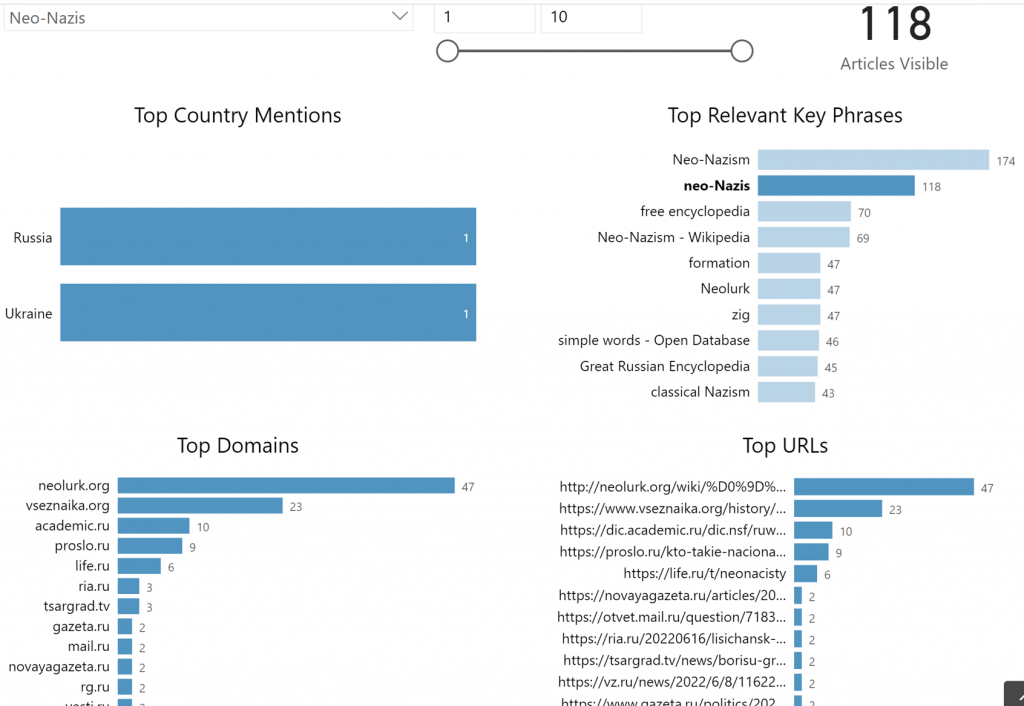
Task: Select the proslo.ru/kto-takie URL bar
Action: pyautogui.click(x=811, y=552)
